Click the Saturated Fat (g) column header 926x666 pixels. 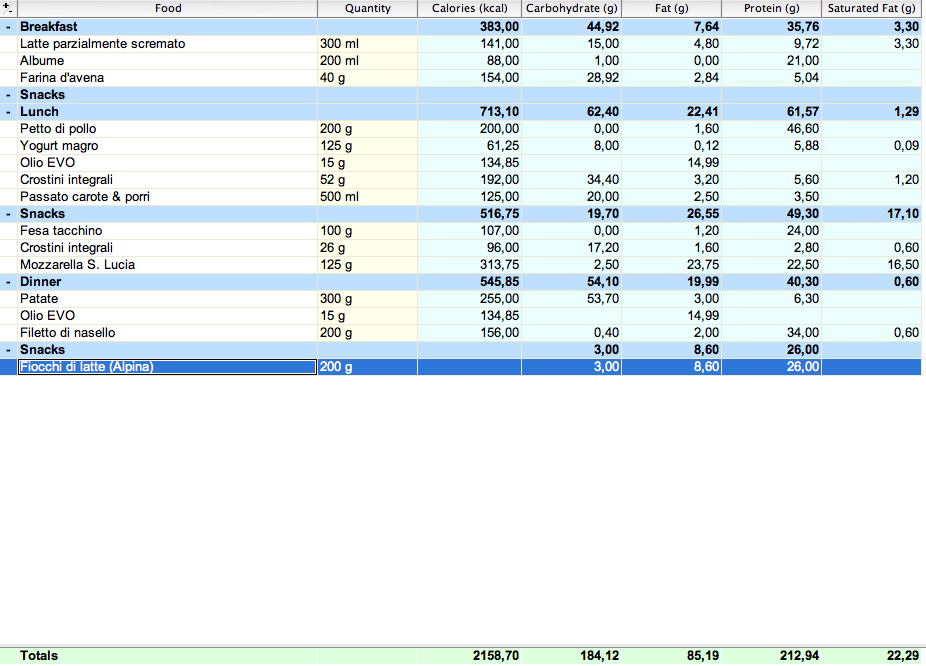coord(872,8)
